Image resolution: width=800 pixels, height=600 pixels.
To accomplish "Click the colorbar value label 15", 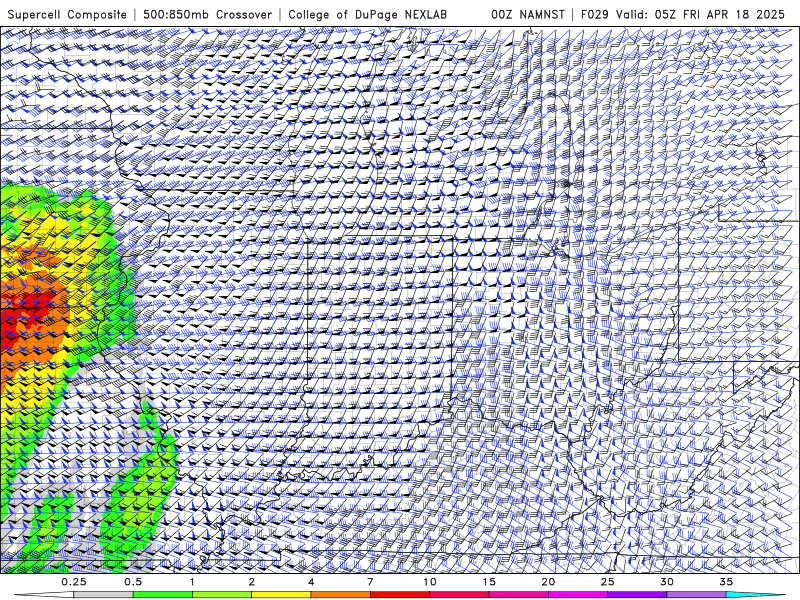I will click(489, 582).
